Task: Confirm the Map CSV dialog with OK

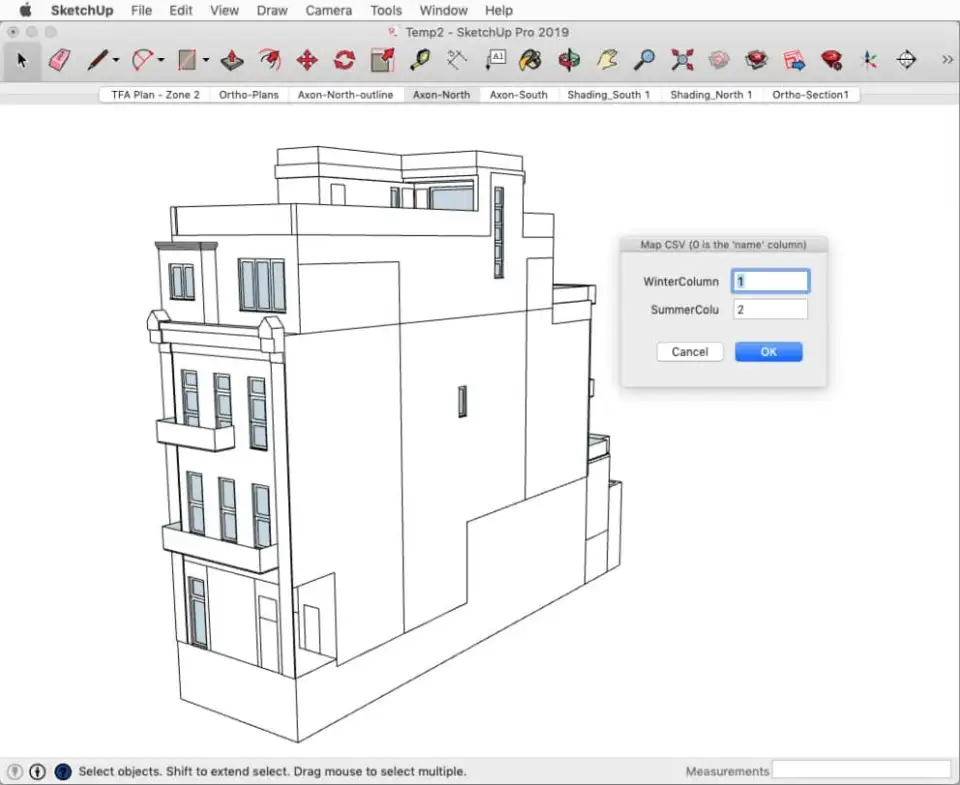Action: coord(768,352)
